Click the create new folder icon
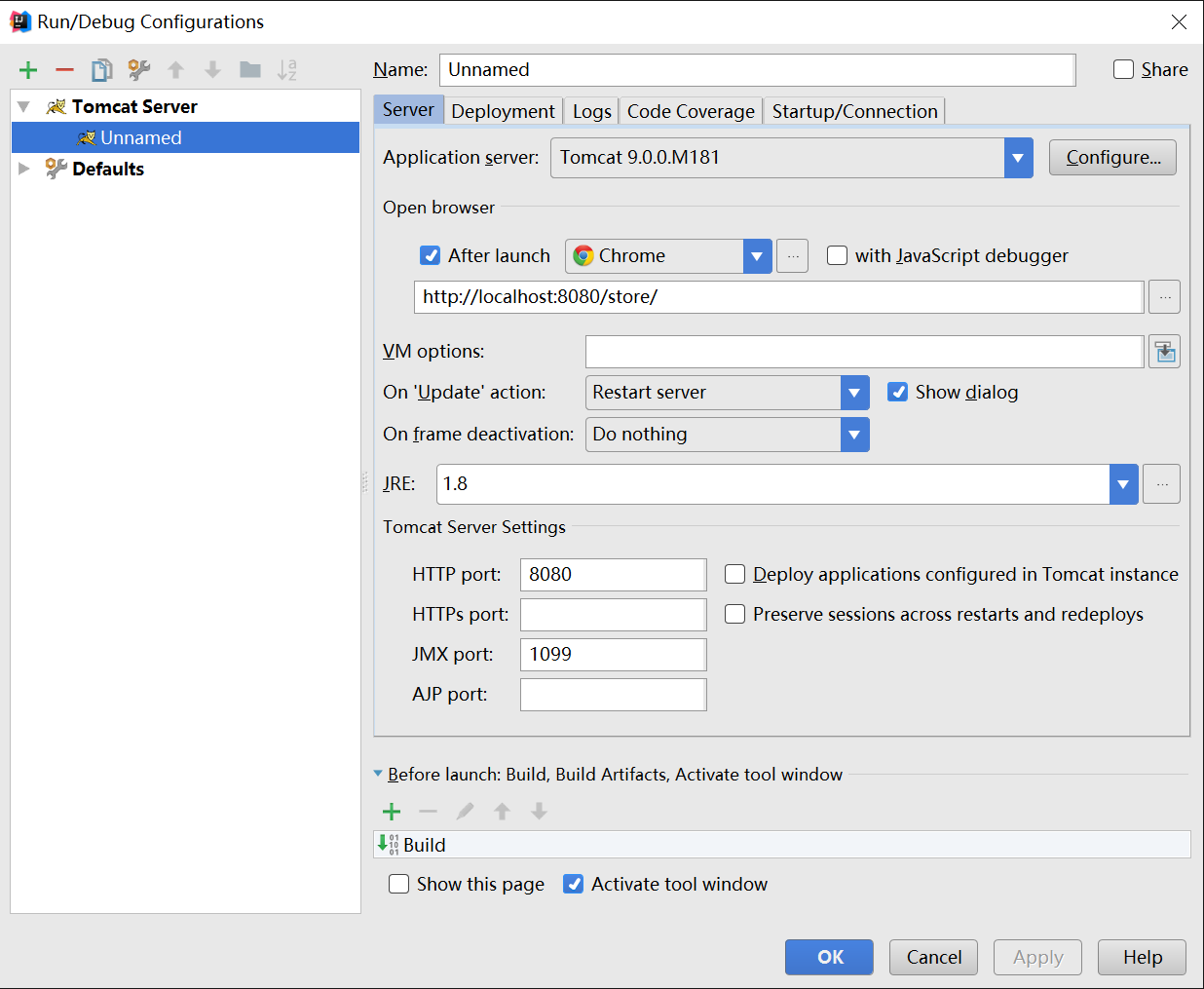Screen dimensions: 1204x989 coord(250,70)
